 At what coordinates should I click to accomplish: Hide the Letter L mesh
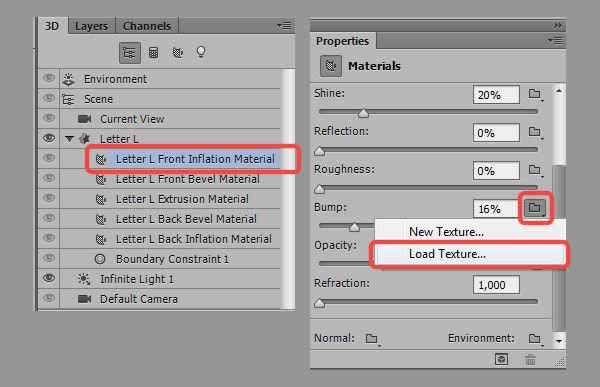pyautogui.click(x=49, y=138)
